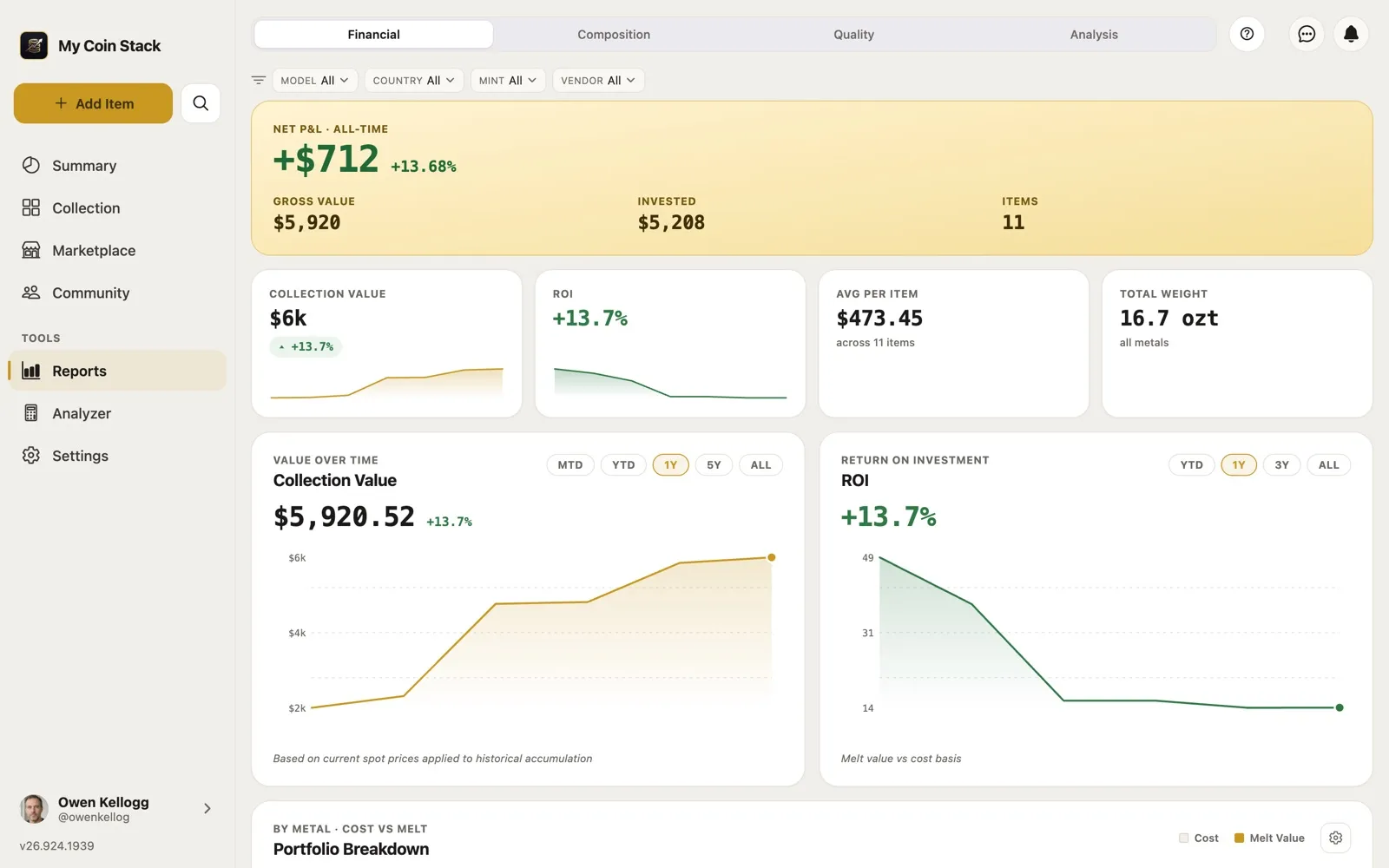Select ALL range for Collection Value
Screen dimensions: 1389x868
click(760, 465)
